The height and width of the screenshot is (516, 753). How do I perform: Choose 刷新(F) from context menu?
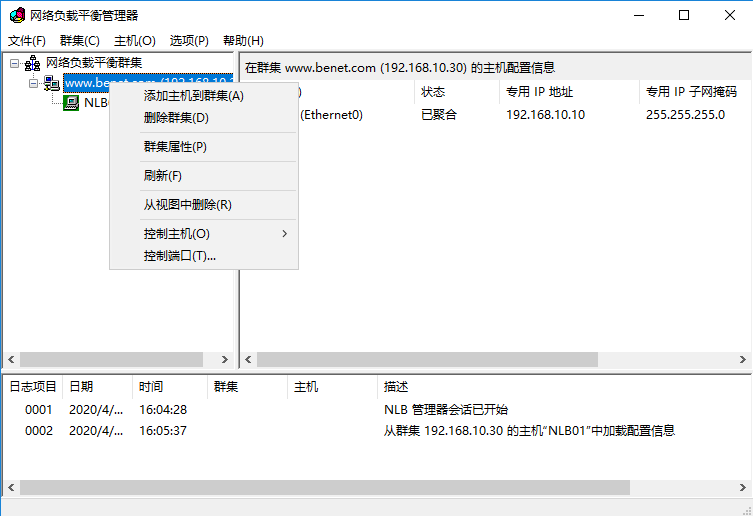[204, 175]
